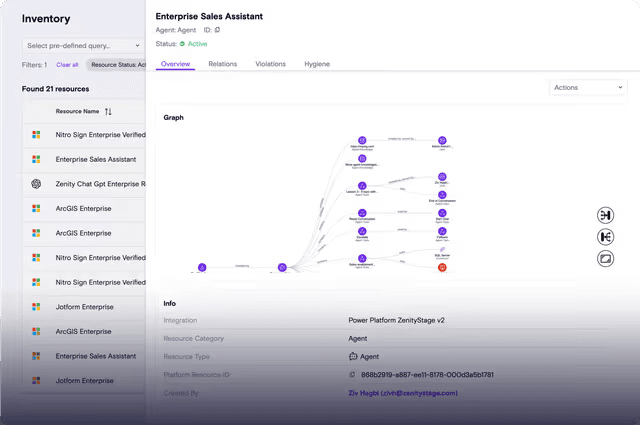The width and height of the screenshot is (640, 425).
Task: Click the top graph layout control icon
Action: 605,216
